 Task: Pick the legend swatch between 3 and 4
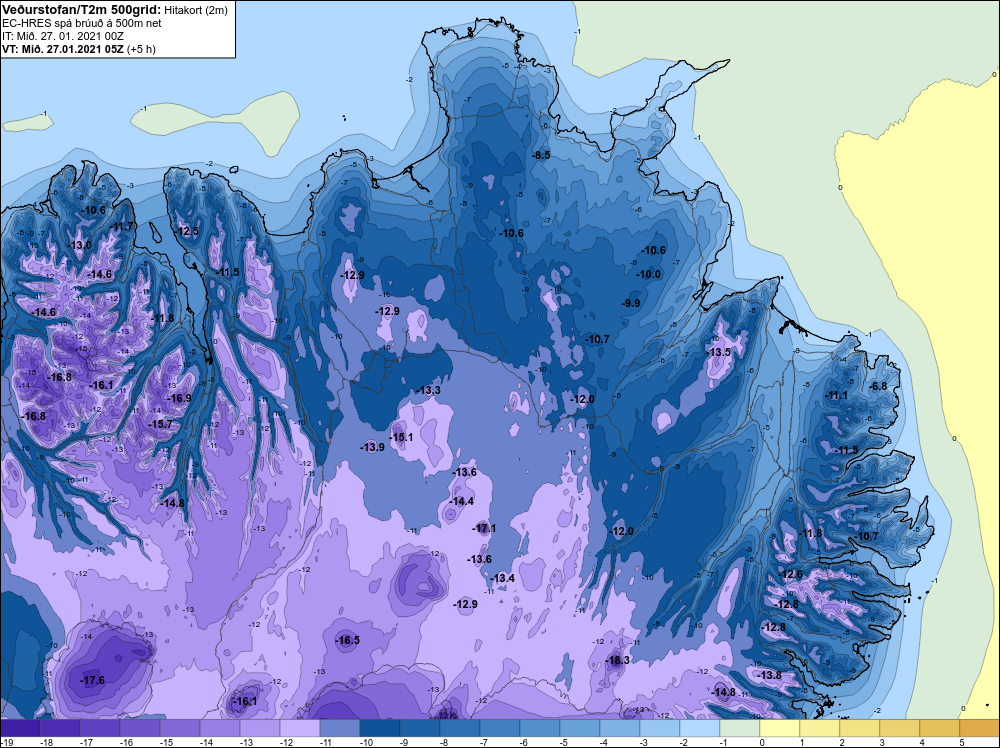(900, 728)
